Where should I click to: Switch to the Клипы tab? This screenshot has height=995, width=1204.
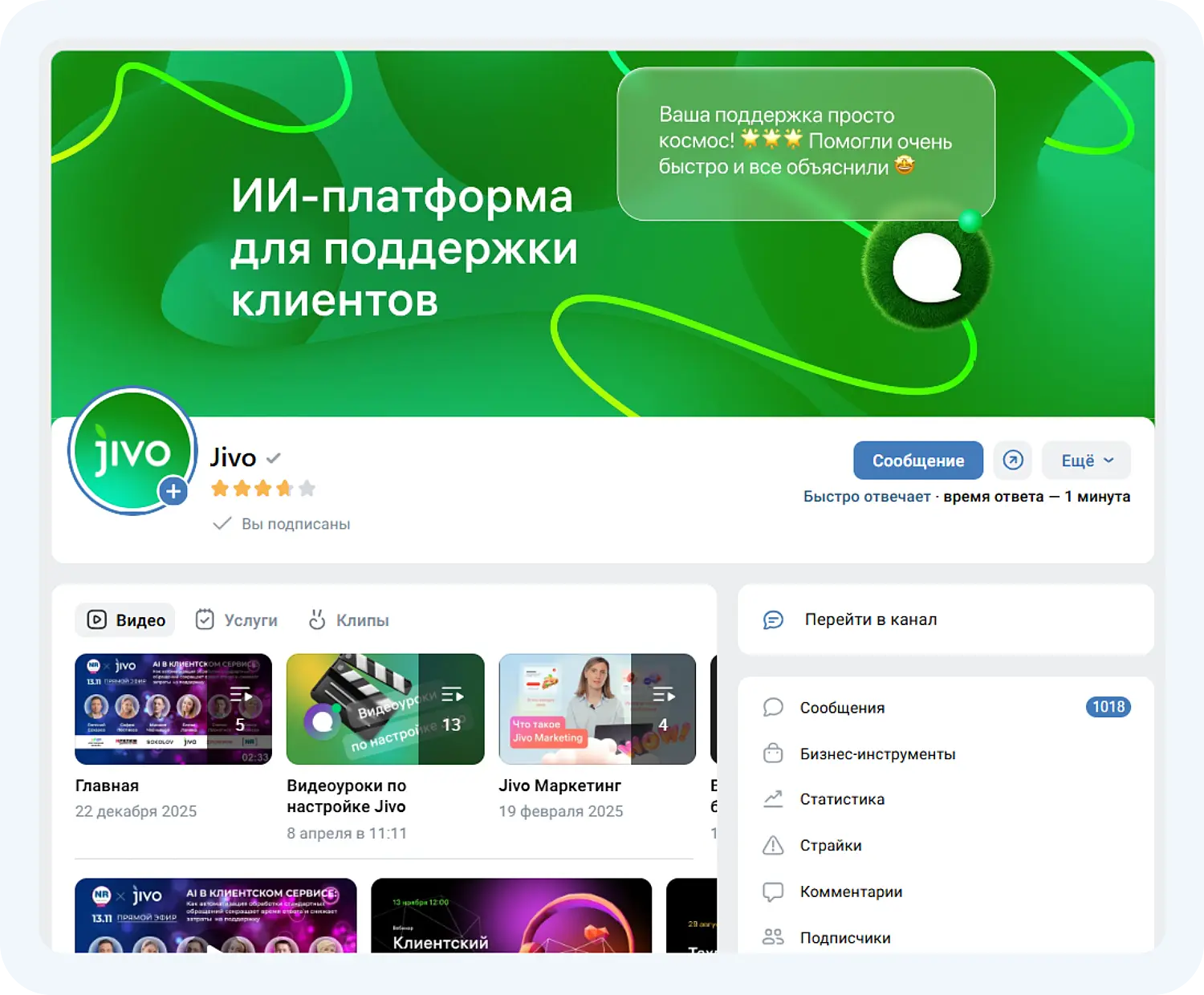349,620
